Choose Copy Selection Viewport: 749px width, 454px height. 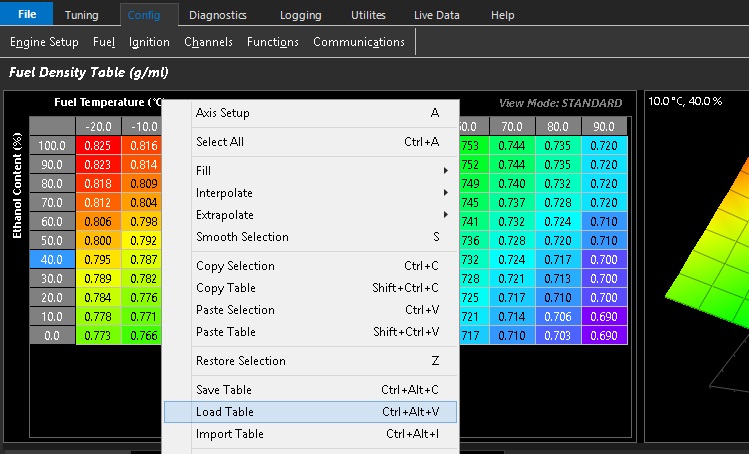pyautogui.click(x=310, y=266)
